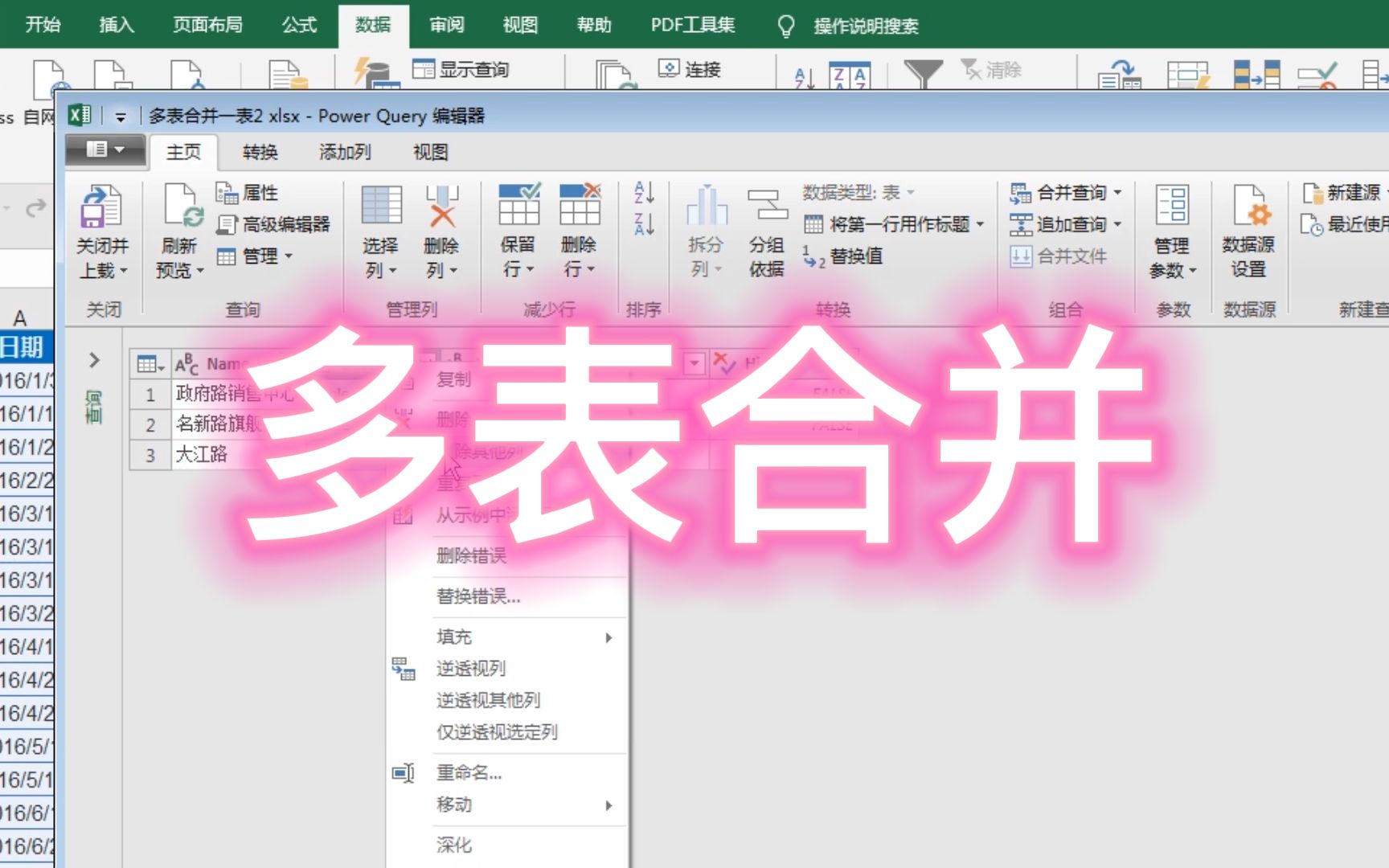This screenshot has width=1389, height=868.
Task: Select 主页 home tab in Power Query
Action: point(183,152)
